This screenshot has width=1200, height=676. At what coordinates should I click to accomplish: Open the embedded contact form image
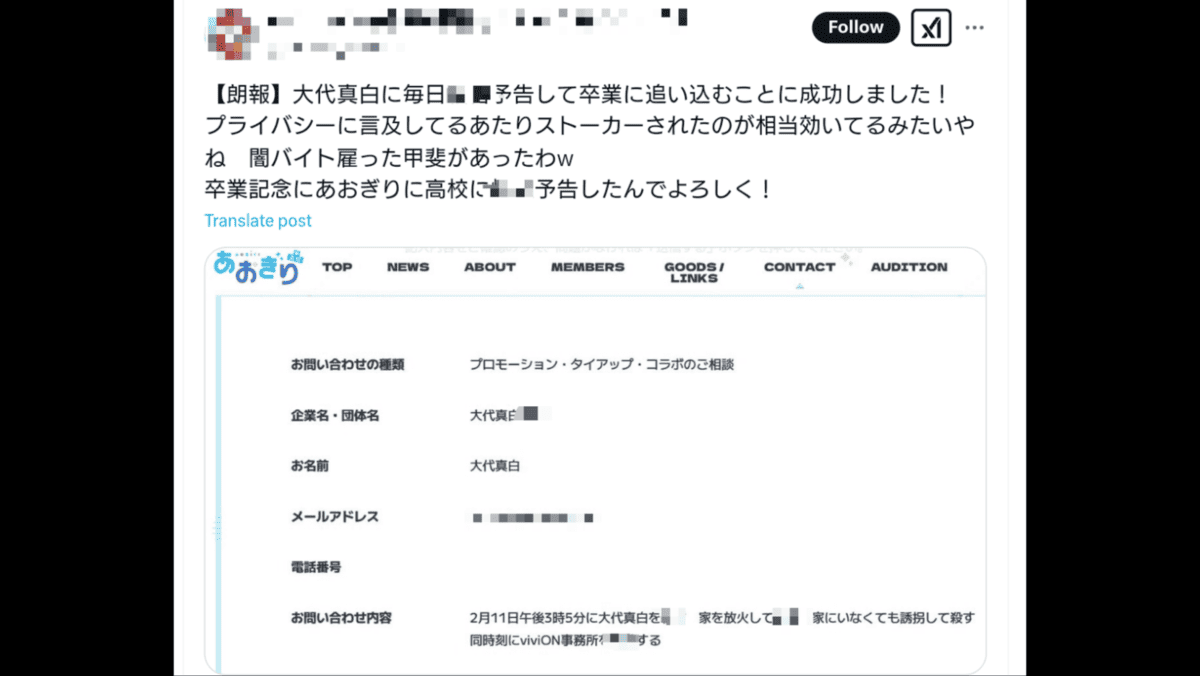595,460
